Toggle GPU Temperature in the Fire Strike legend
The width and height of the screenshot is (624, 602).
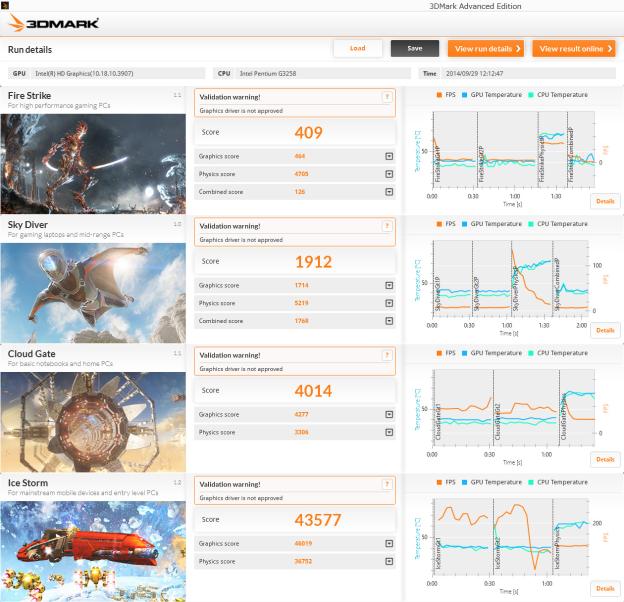point(492,95)
